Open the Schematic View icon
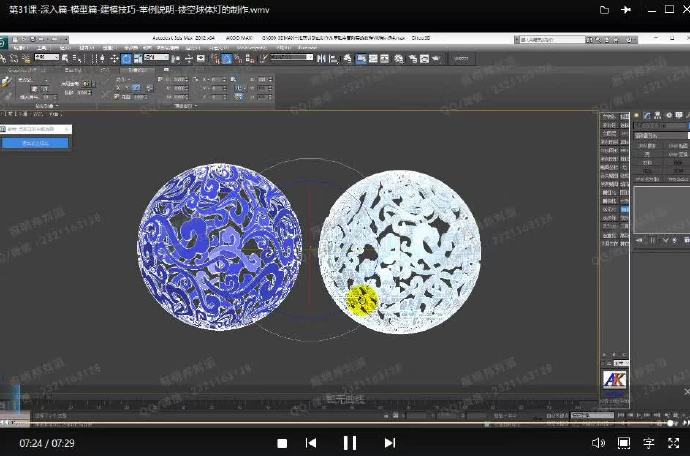690x456 pixels. tap(384, 59)
